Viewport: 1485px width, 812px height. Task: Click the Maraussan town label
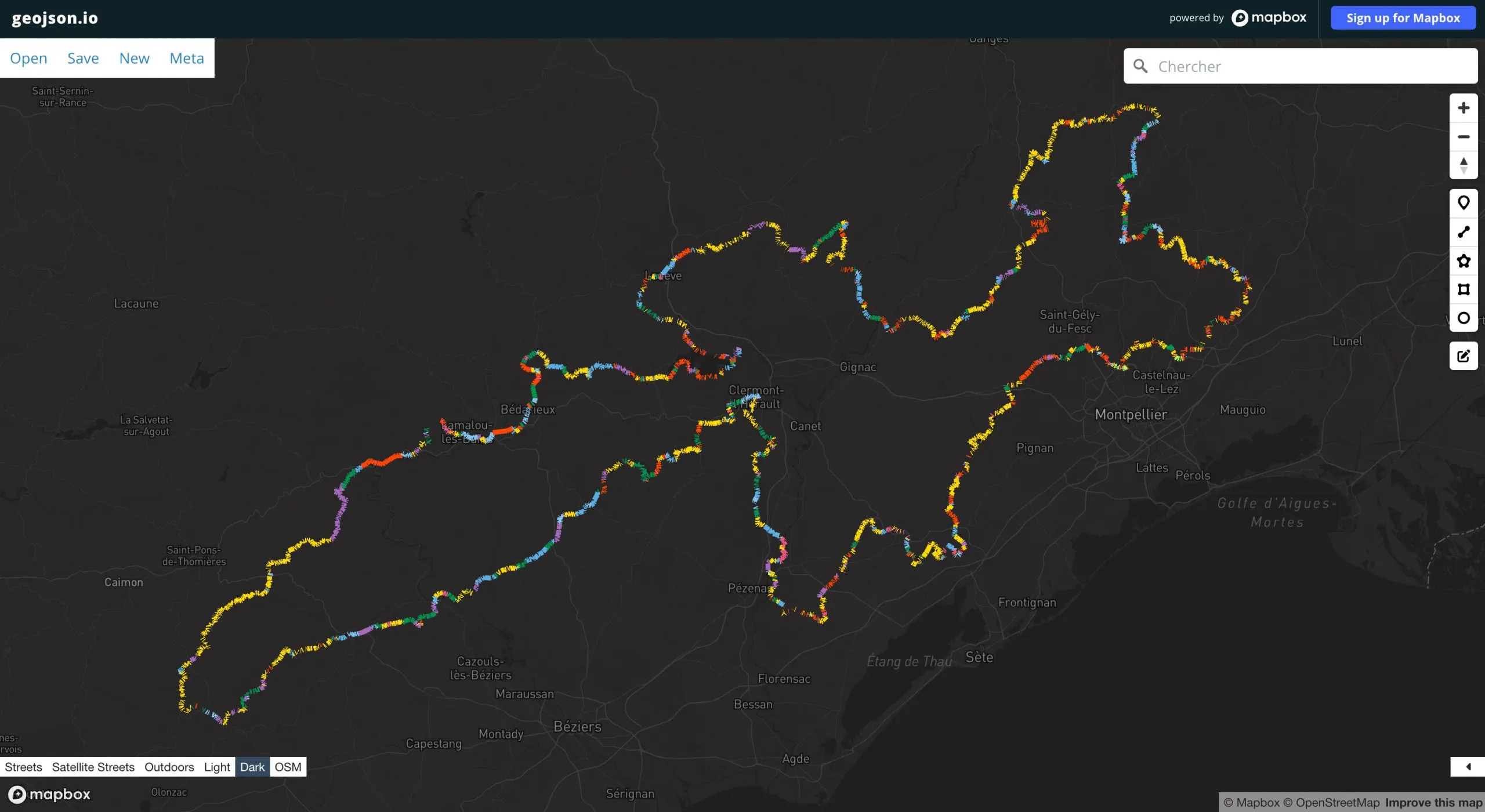524,694
